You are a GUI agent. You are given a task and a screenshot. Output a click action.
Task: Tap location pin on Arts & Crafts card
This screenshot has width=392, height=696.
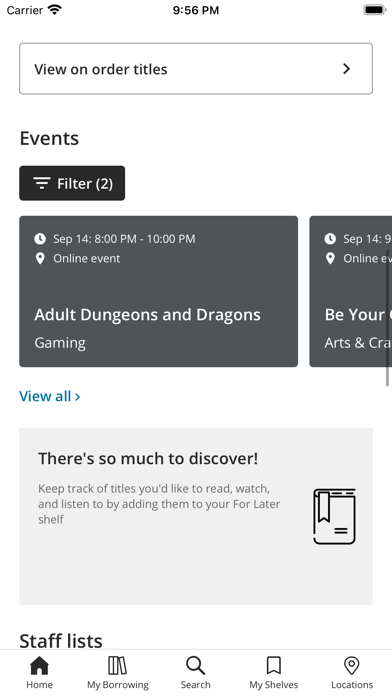(330, 258)
